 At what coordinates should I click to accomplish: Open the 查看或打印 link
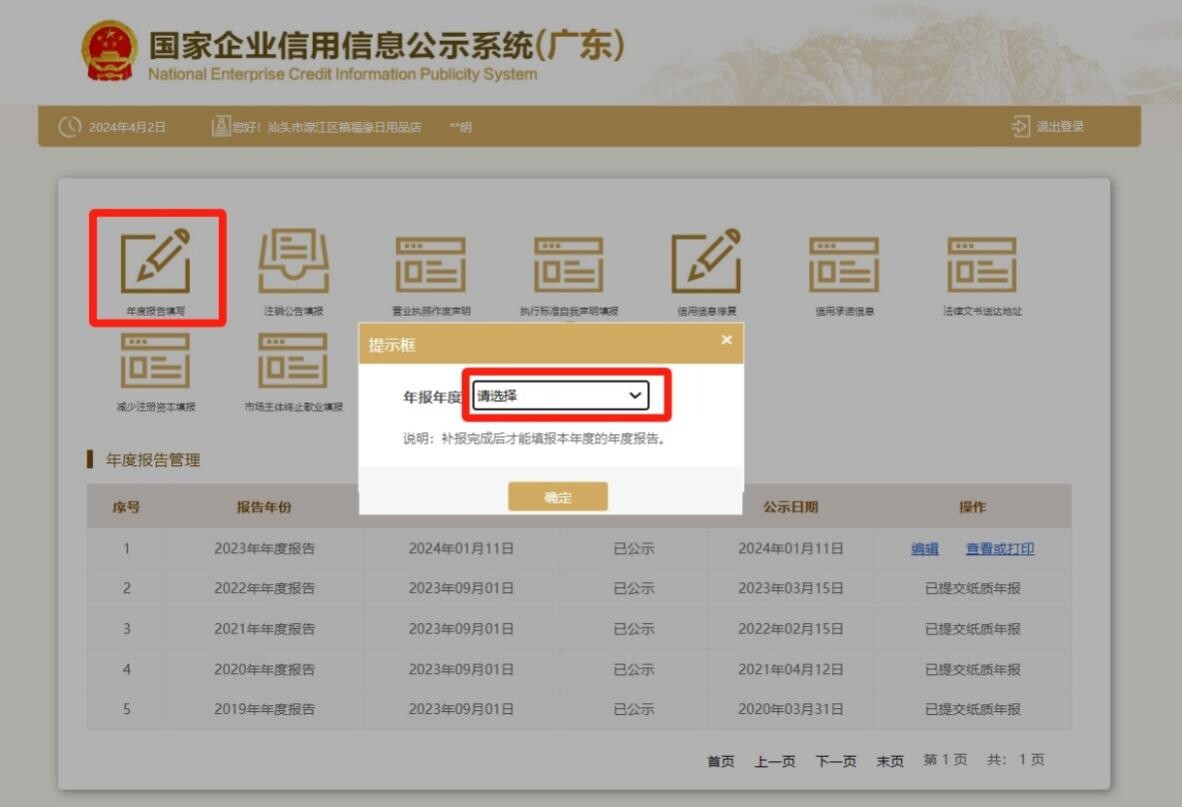[999, 549]
